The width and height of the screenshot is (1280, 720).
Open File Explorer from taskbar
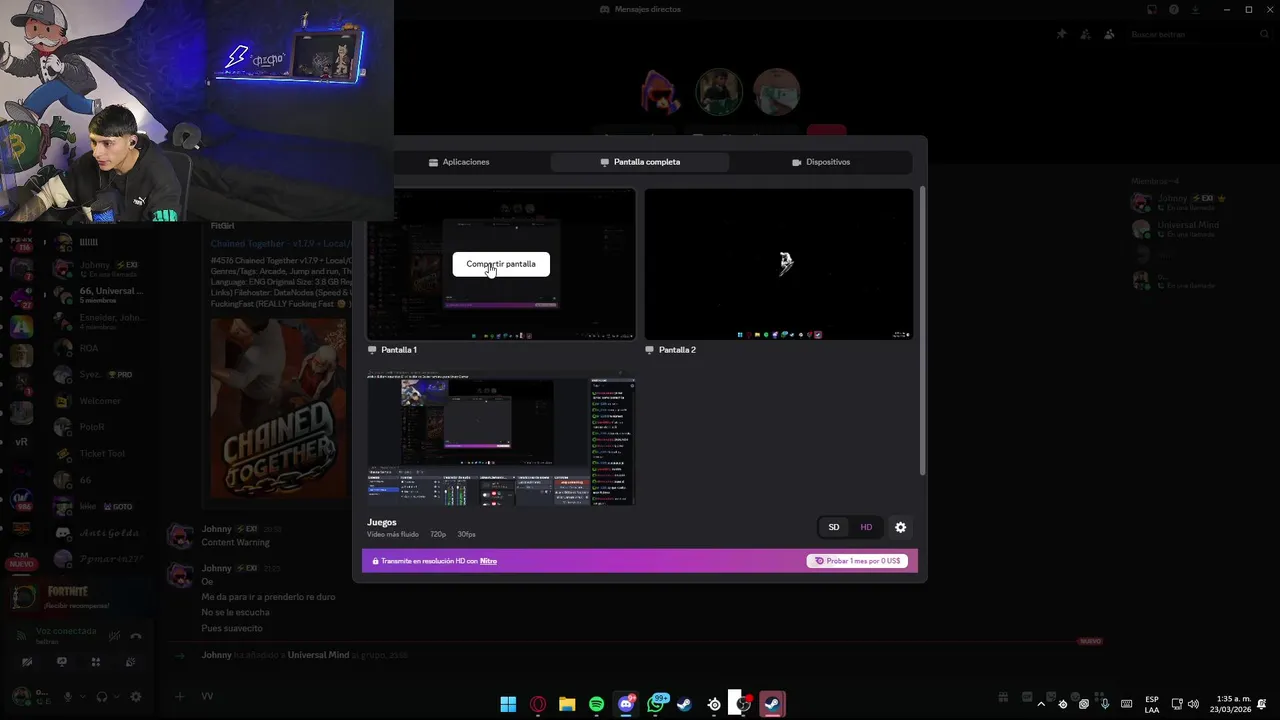pyautogui.click(x=567, y=704)
